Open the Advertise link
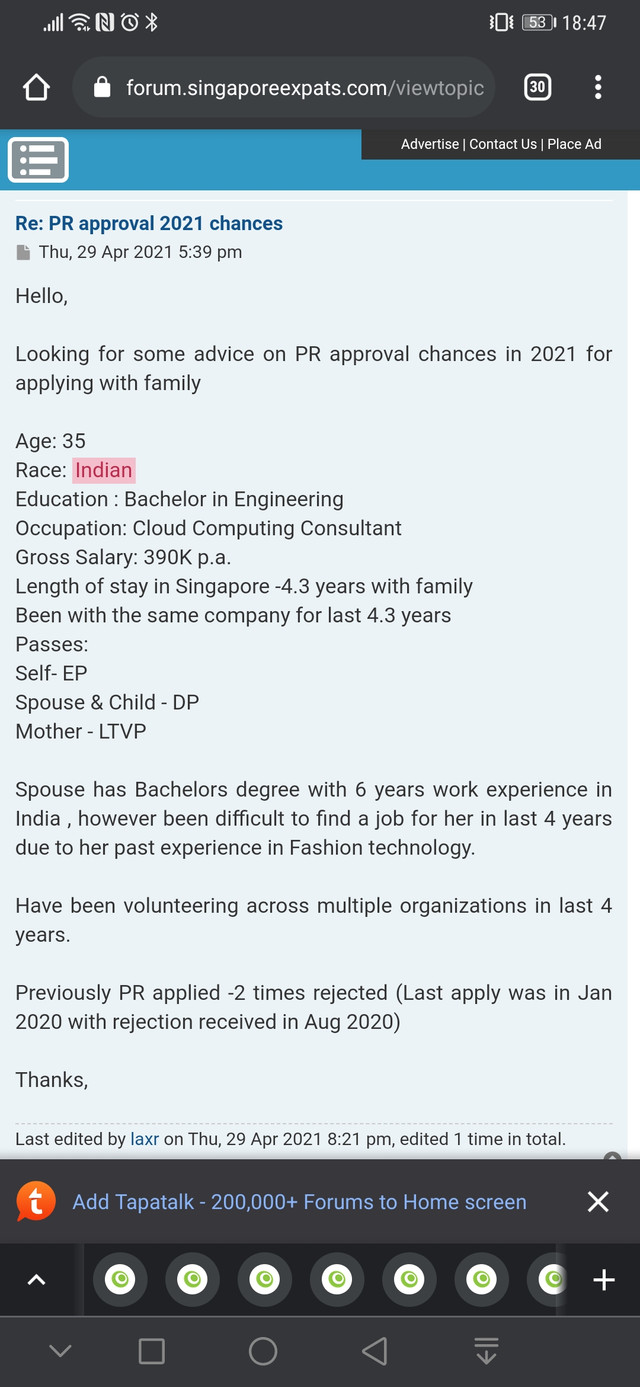 pyautogui.click(x=430, y=144)
